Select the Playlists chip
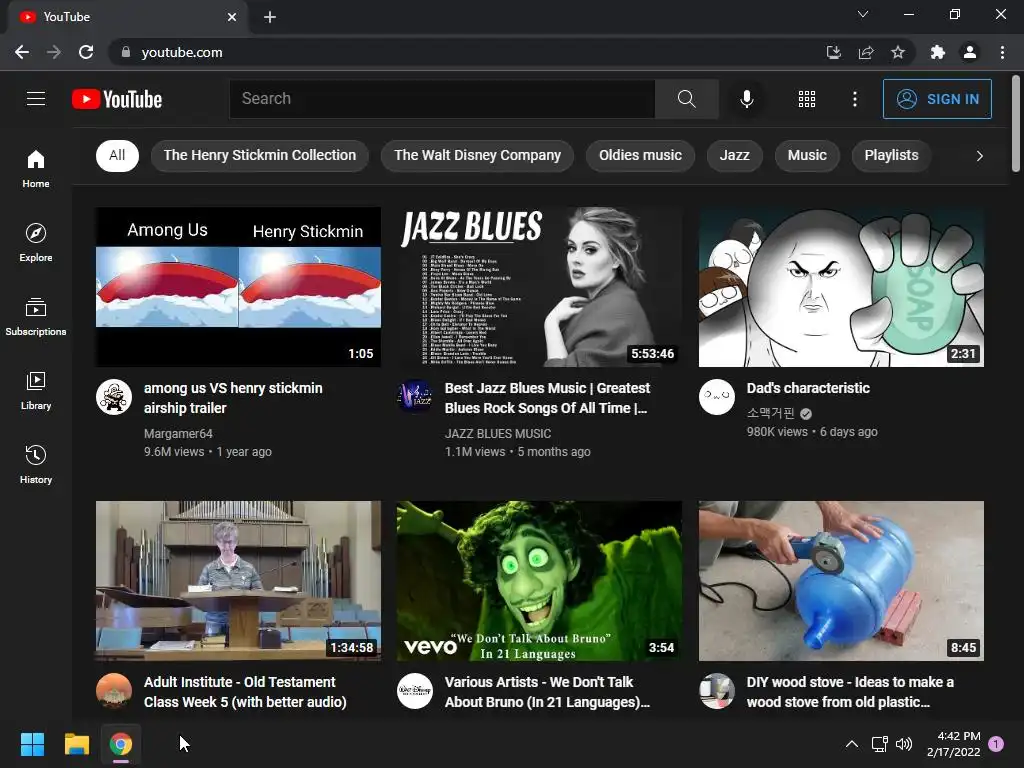 (x=891, y=155)
